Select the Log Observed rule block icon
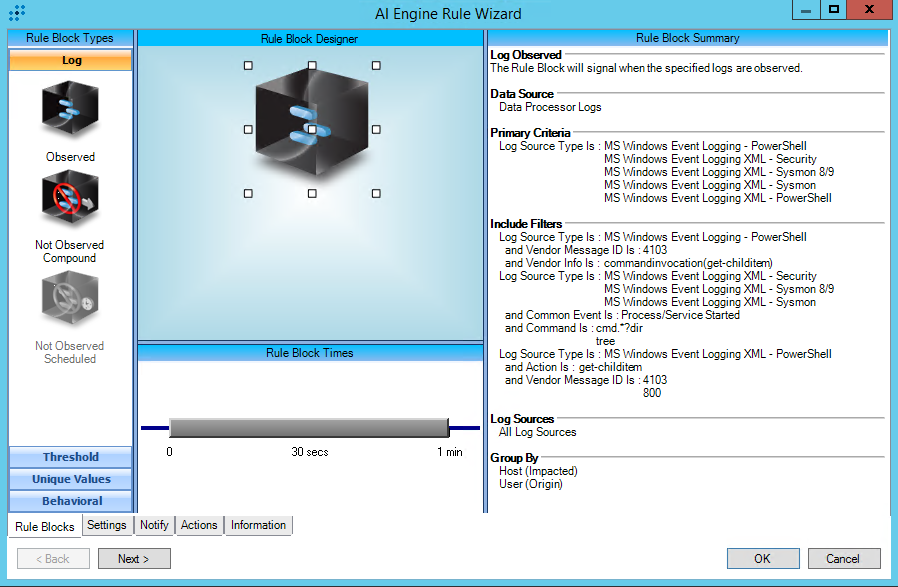898x587 pixels. click(x=70, y=110)
